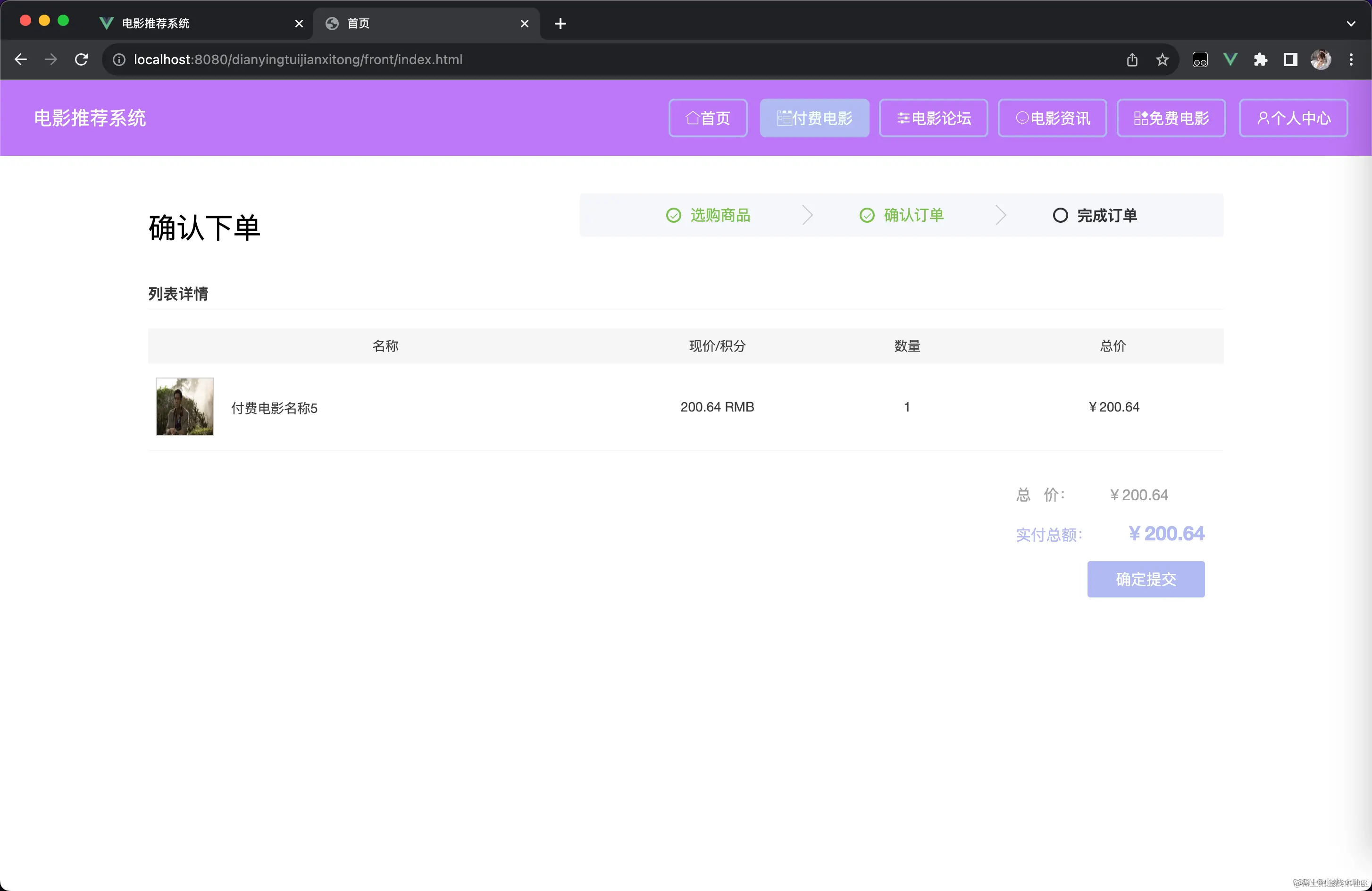Open Chrome three-dot menu
Screen dimensions: 1372x891
pyautogui.click(x=1351, y=59)
